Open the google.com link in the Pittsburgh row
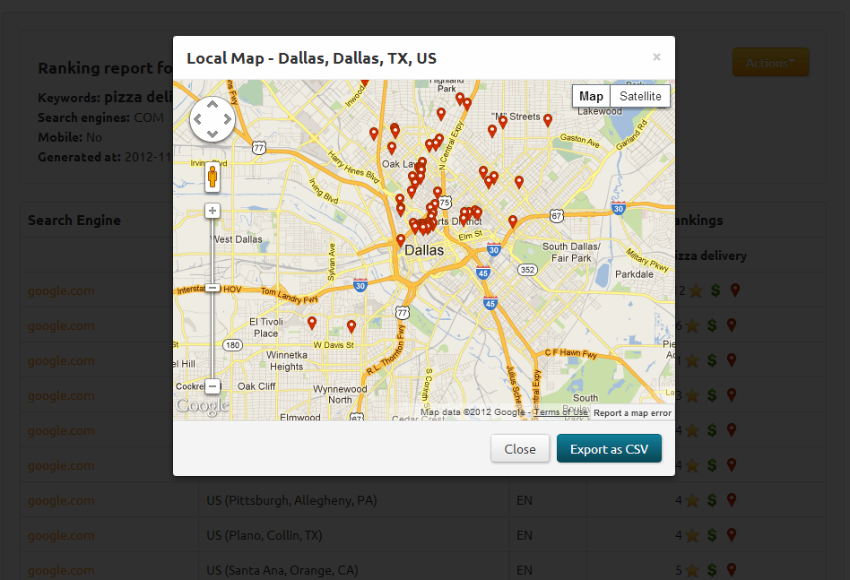 point(61,500)
